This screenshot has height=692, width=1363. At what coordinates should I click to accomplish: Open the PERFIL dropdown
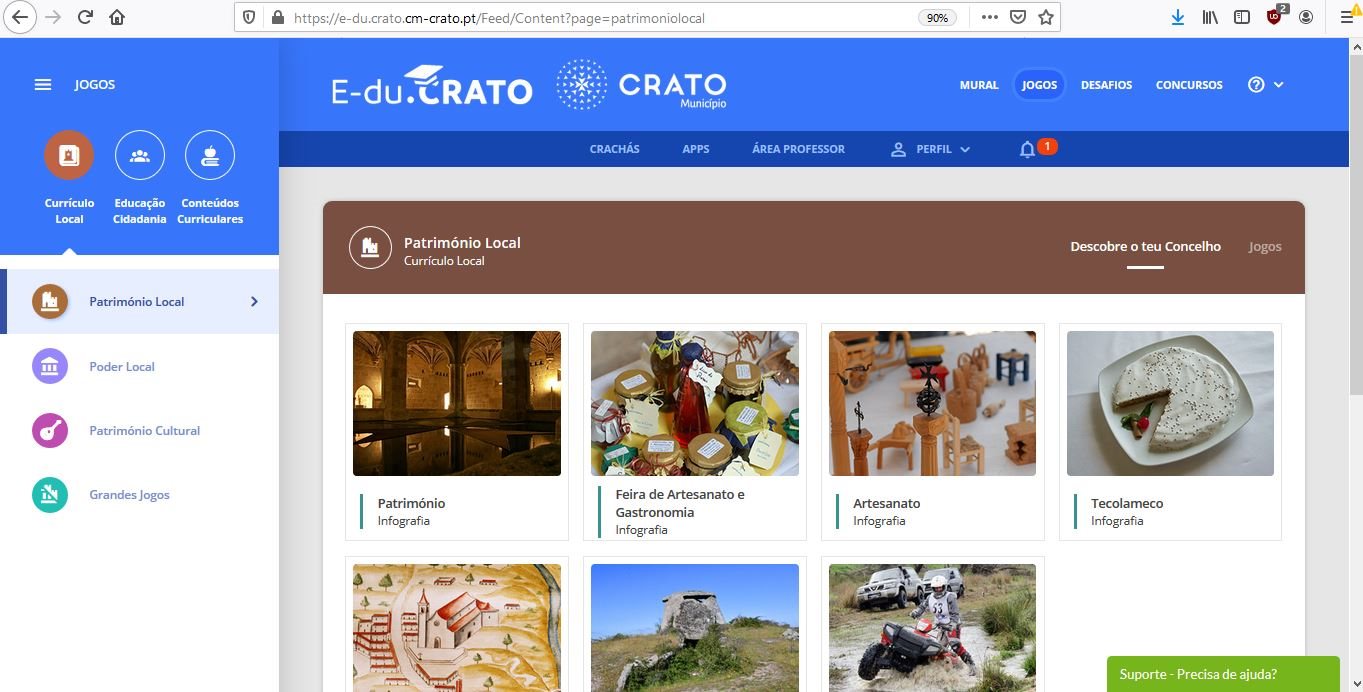point(931,149)
